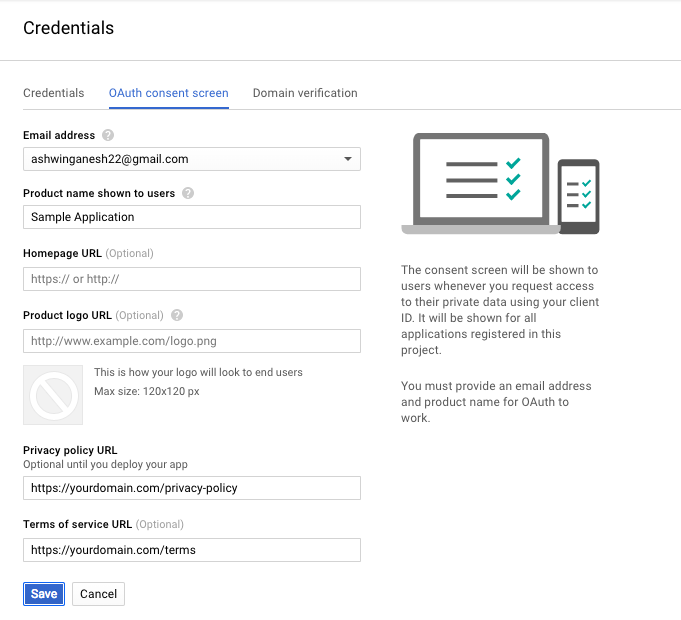The width and height of the screenshot is (681, 620).
Task: Select the ashwinganesh22@gmail.com combo box
Action: [x=192, y=159]
